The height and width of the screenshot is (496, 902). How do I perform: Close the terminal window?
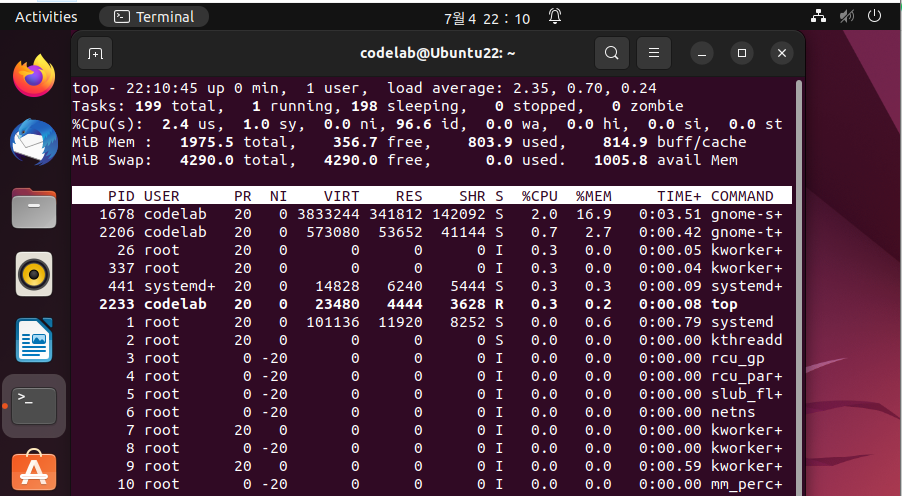782,54
